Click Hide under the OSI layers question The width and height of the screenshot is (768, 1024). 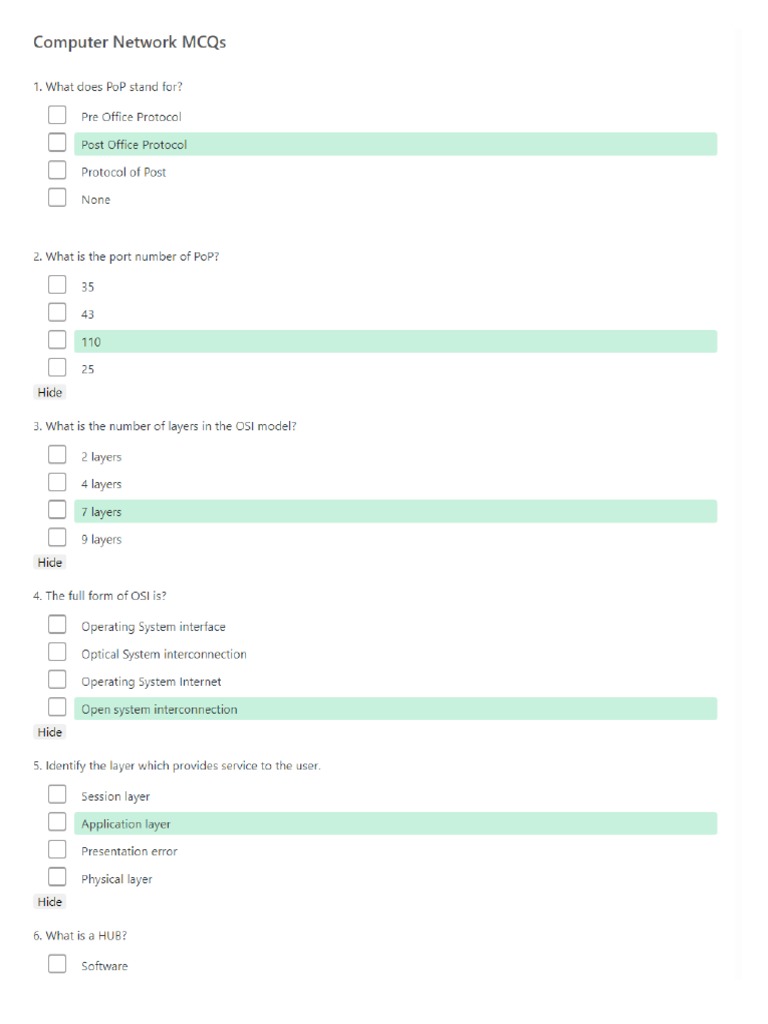50,562
